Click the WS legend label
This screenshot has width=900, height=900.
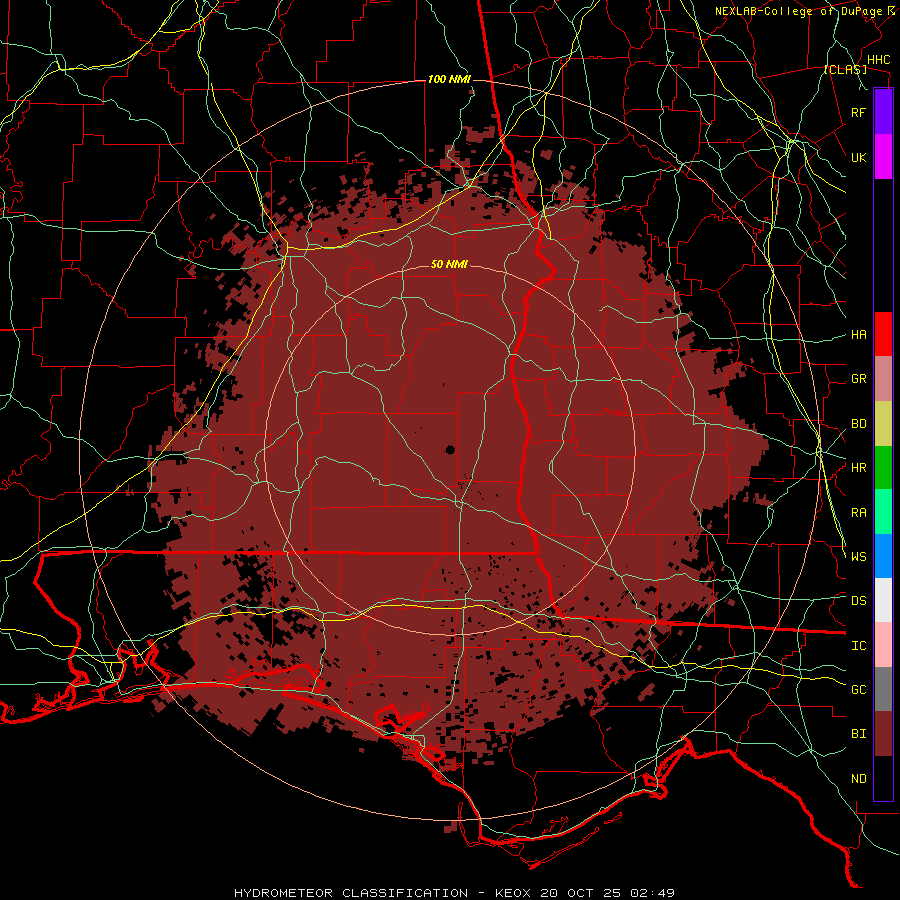858,557
